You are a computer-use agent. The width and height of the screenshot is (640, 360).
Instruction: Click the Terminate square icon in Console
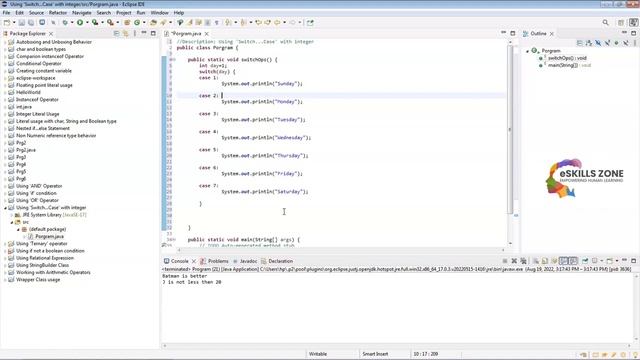[x=505, y=261]
